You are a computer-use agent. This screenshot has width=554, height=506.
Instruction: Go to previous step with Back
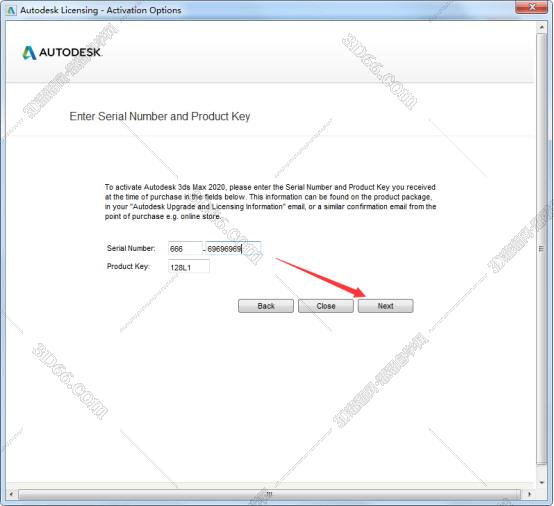[266, 306]
